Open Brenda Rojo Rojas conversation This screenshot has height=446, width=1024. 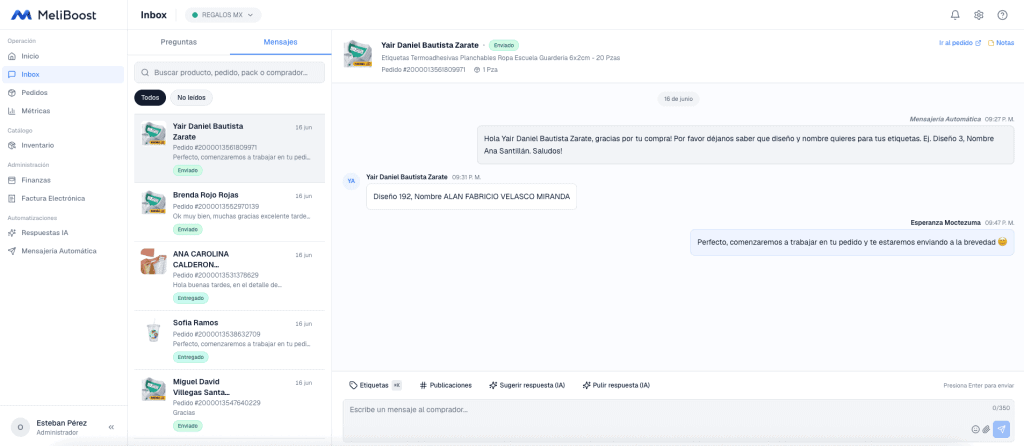pyautogui.click(x=229, y=212)
